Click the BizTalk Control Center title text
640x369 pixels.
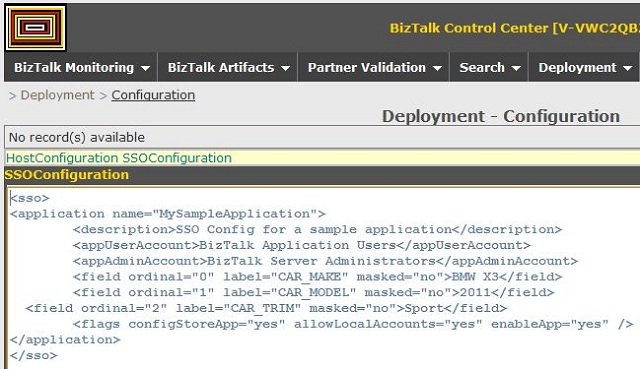click(514, 28)
